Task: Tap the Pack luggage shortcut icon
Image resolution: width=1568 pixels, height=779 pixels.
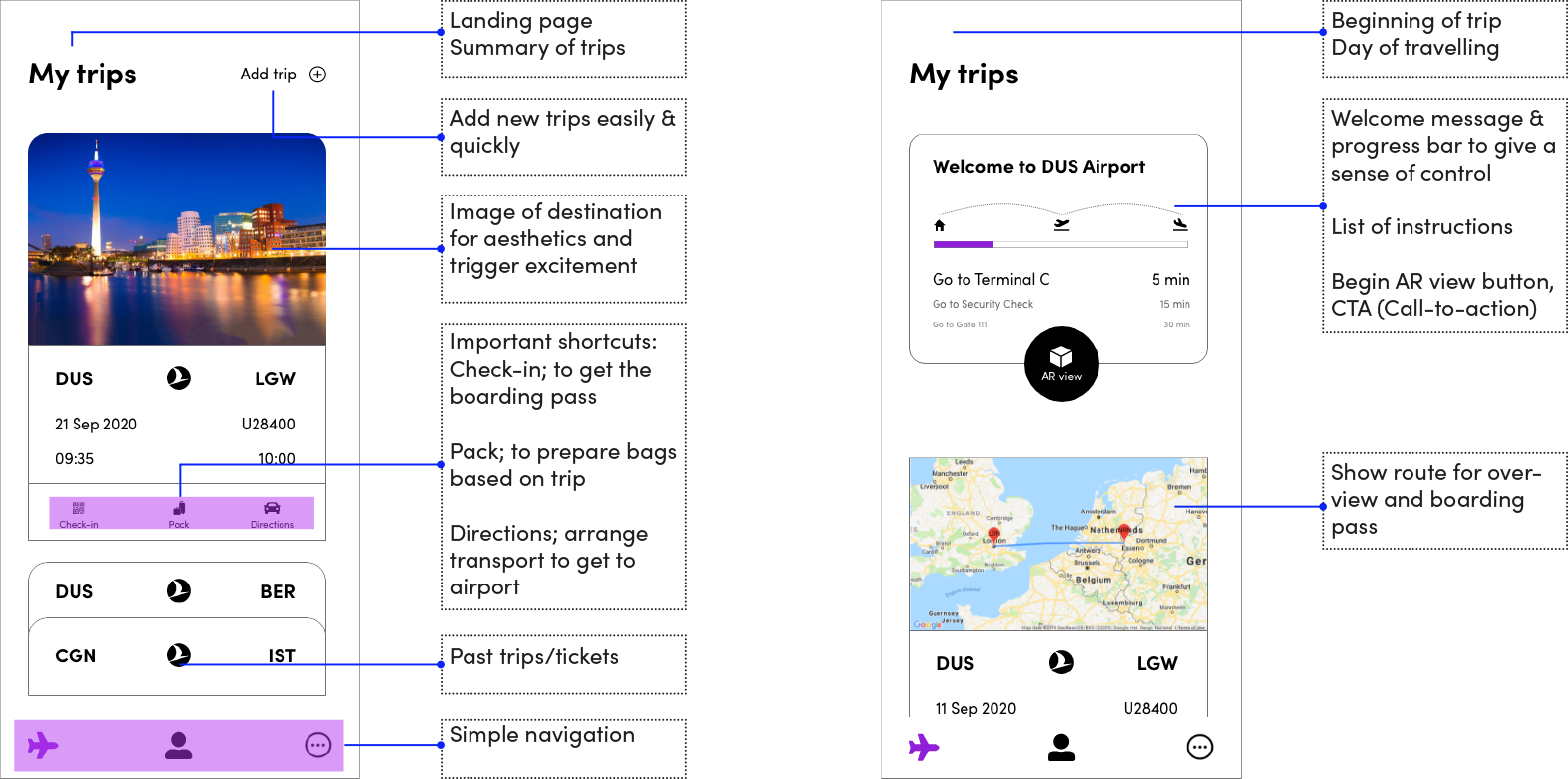Action: pyautogui.click(x=179, y=509)
